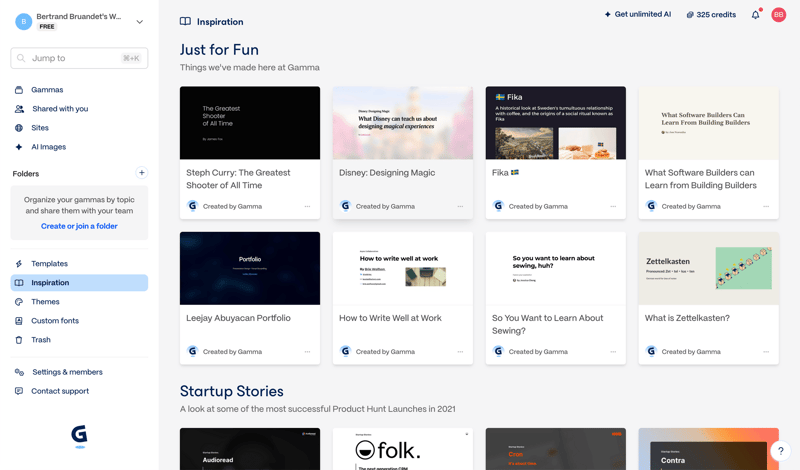Click Create or join a folder link
This screenshot has width=800, height=470.
click(x=79, y=226)
